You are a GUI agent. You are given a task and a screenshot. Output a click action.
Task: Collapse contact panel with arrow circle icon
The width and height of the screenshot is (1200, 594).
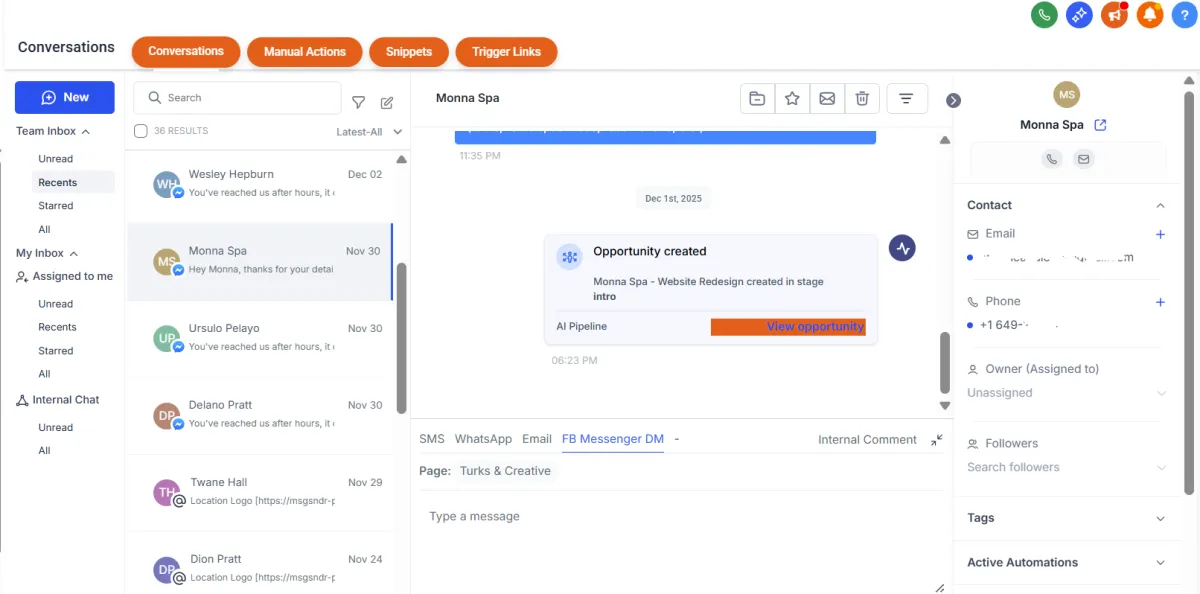click(953, 100)
